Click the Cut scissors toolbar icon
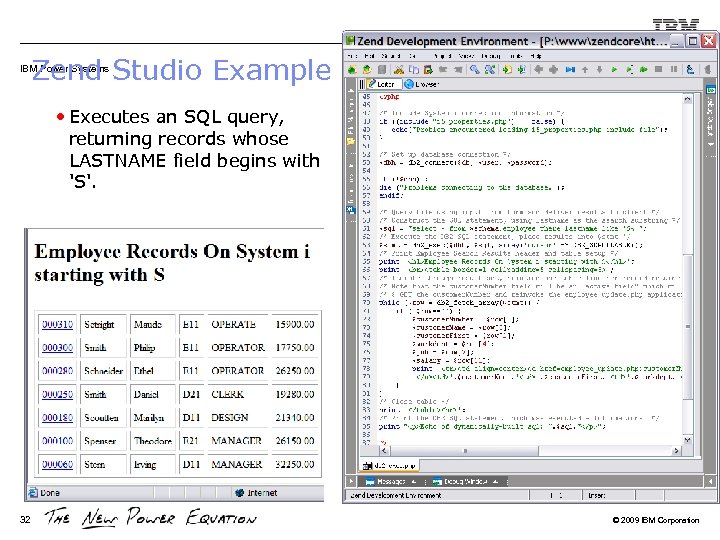The height and width of the screenshot is (540, 720). [x=399, y=69]
